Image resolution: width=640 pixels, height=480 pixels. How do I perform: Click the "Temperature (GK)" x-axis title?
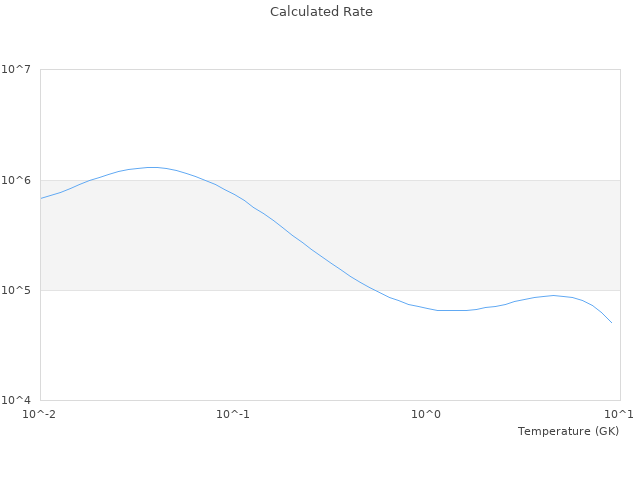(568, 431)
